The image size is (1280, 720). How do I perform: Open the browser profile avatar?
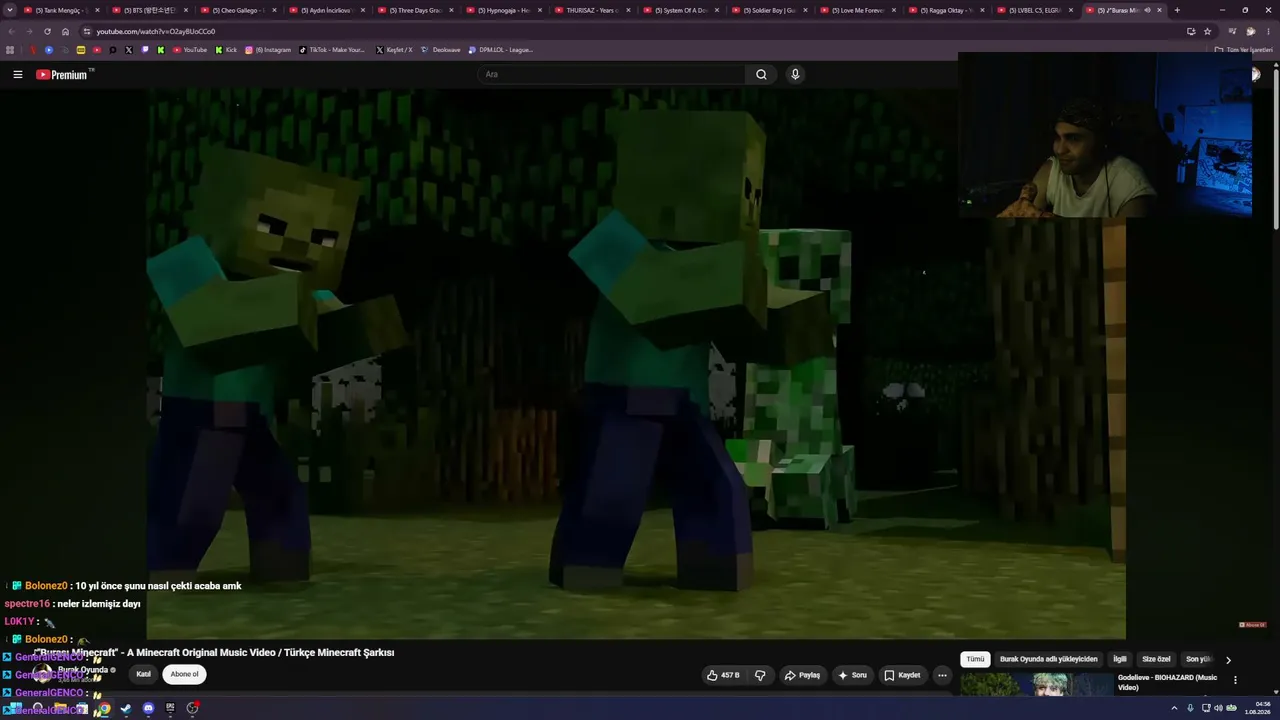pos(1251,31)
